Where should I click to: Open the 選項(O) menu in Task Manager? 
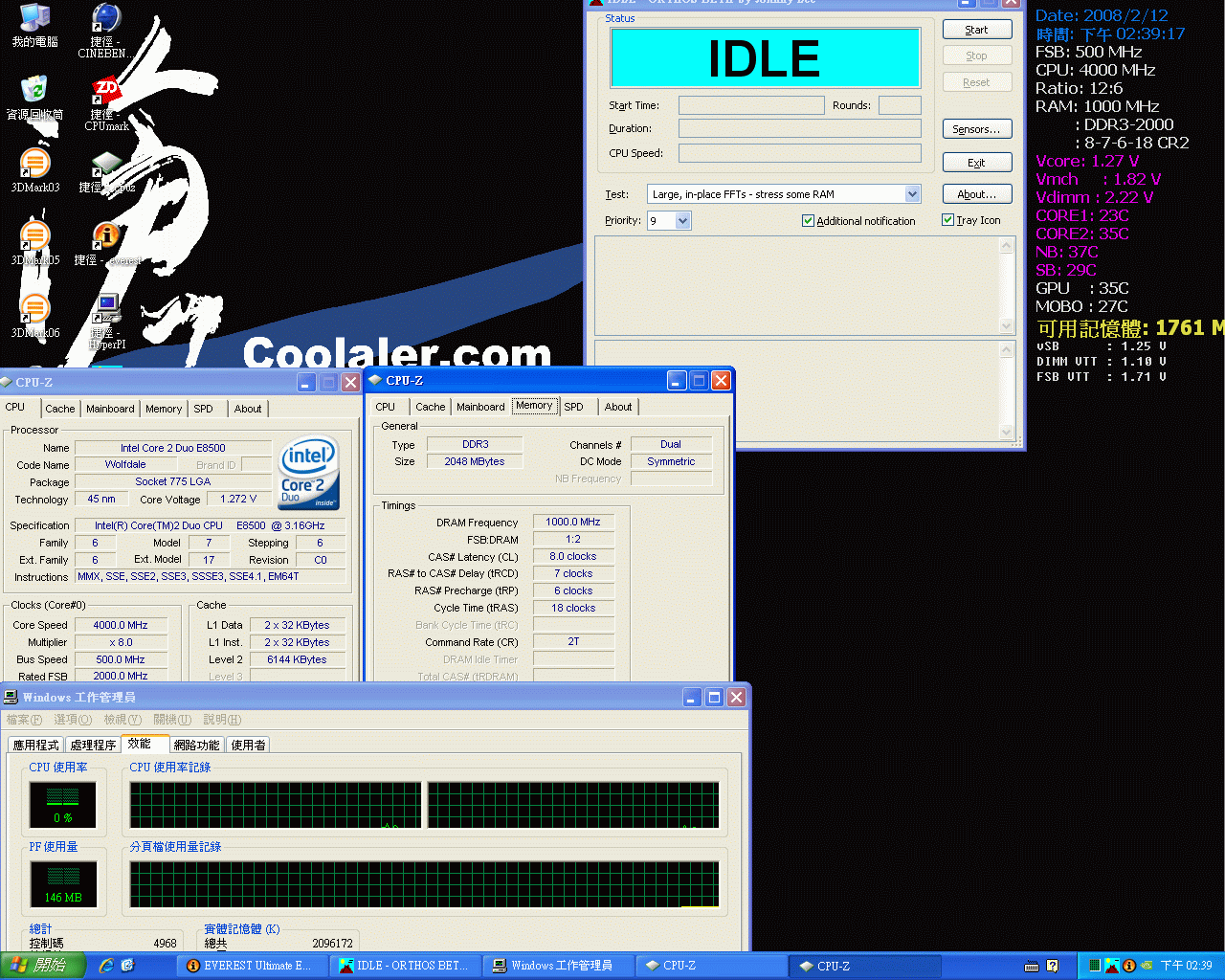pos(73,720)
